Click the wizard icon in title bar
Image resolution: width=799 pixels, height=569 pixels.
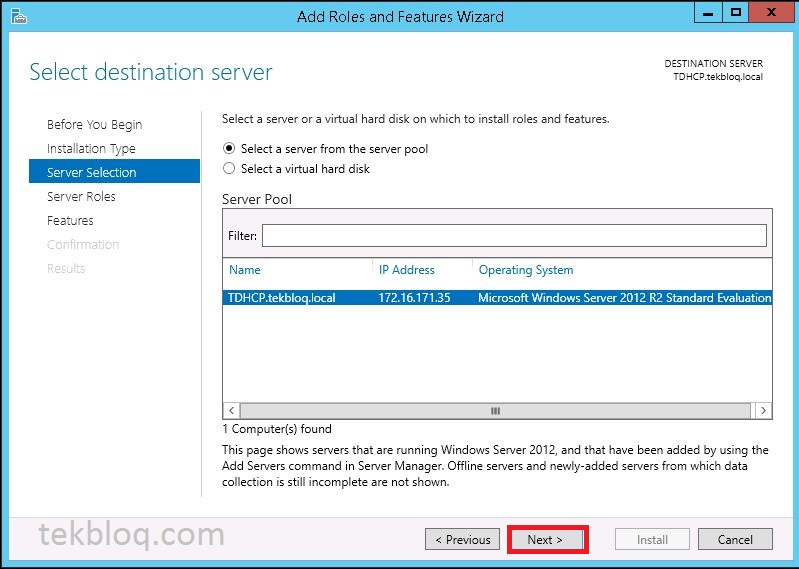(x=18, y=16)
